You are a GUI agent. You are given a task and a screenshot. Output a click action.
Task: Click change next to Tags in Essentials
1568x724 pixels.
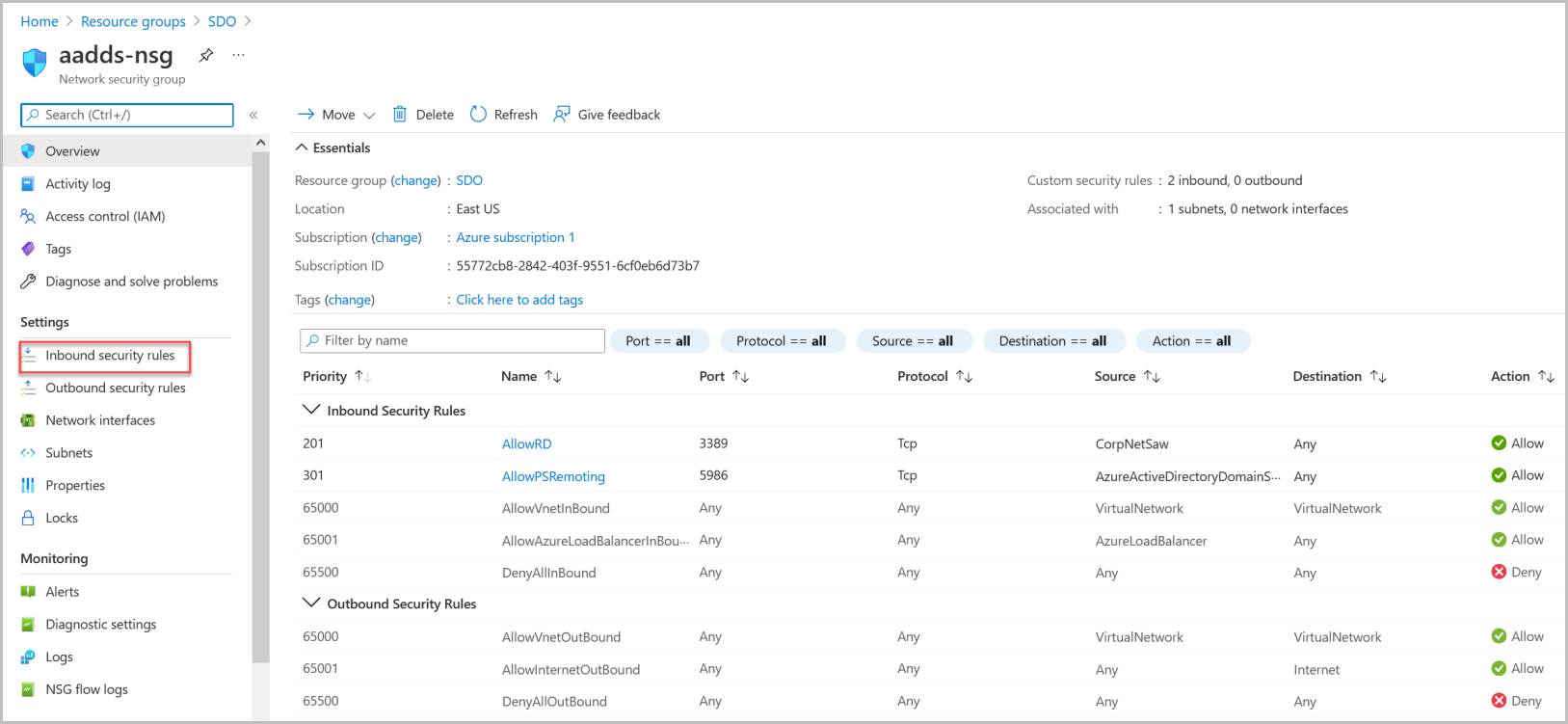(350, 300)
